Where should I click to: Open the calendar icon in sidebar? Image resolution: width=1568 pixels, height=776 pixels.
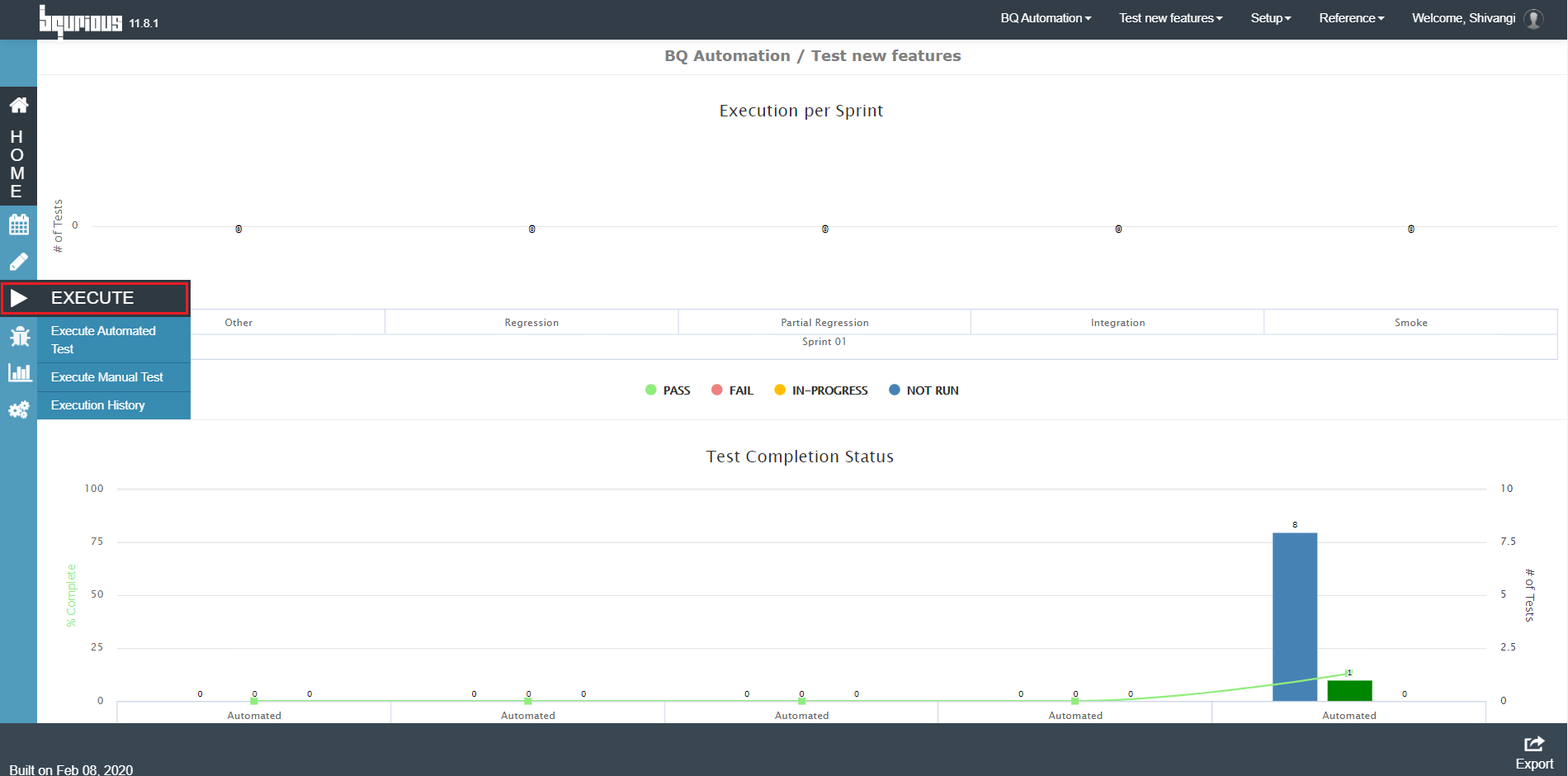point(18,224)
